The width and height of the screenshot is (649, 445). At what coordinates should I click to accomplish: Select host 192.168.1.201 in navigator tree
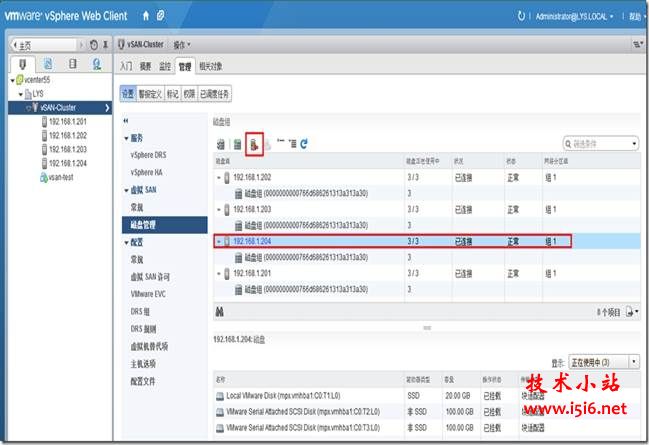[x=64, y=122]
